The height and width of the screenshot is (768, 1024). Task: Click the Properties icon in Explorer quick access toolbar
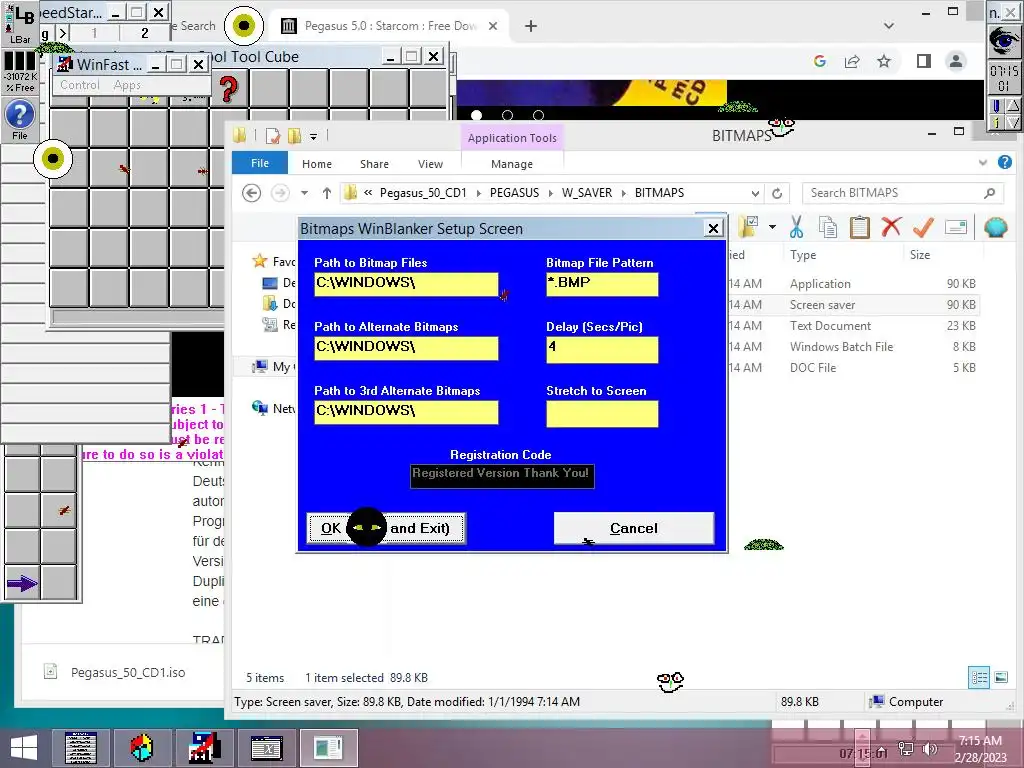tap(273, 136)
